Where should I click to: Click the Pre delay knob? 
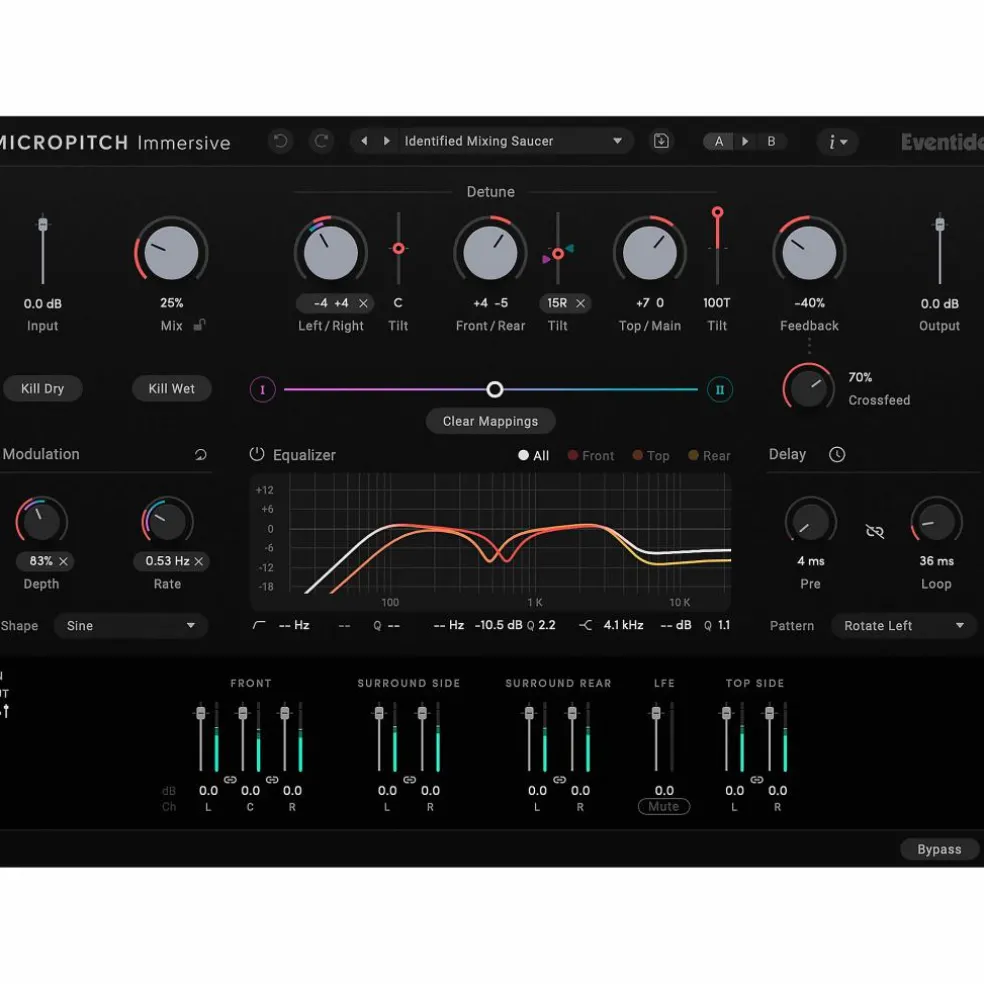[x=810, y=522]
